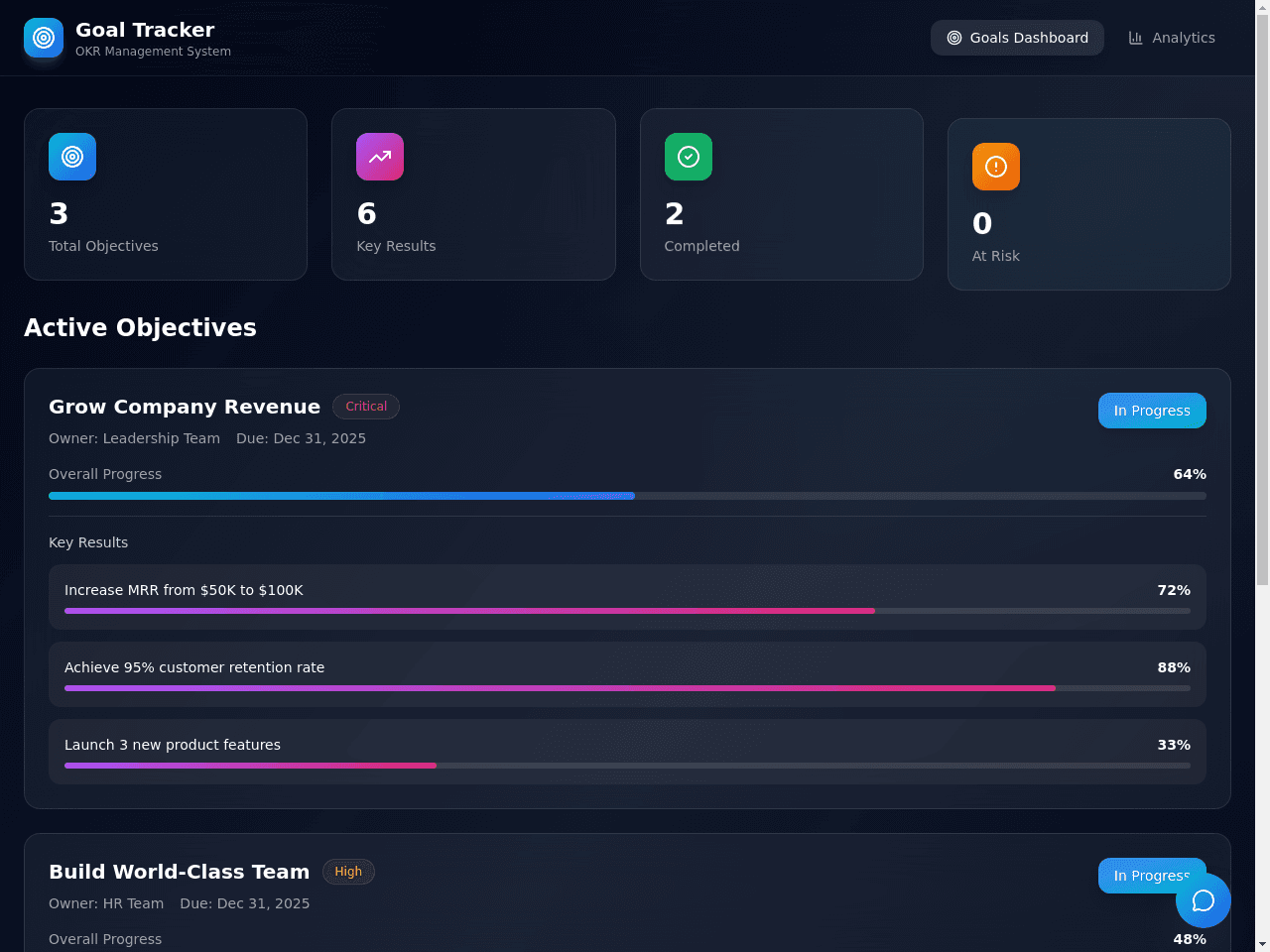This screenshot has height=952, width=1270.
Task: Click the Launch 3 new product features progress bar
Action: click(x=627, y=766)
